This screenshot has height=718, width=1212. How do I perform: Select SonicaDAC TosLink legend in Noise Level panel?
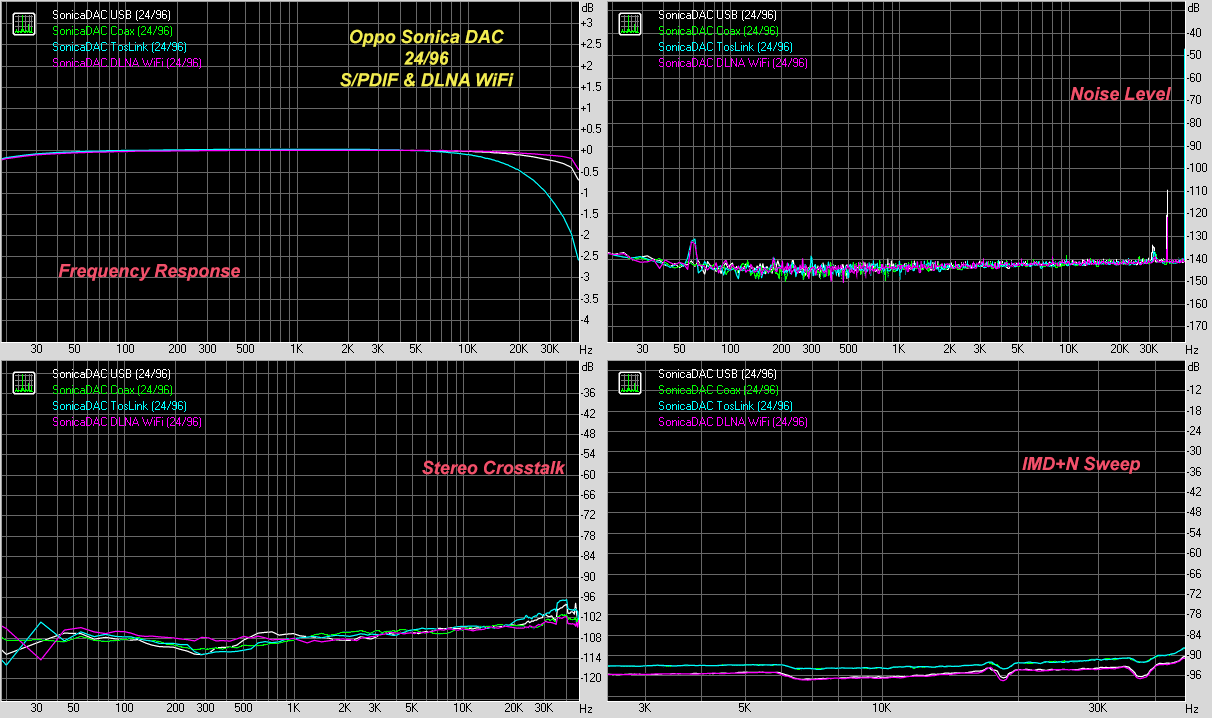tap(725, 47)
